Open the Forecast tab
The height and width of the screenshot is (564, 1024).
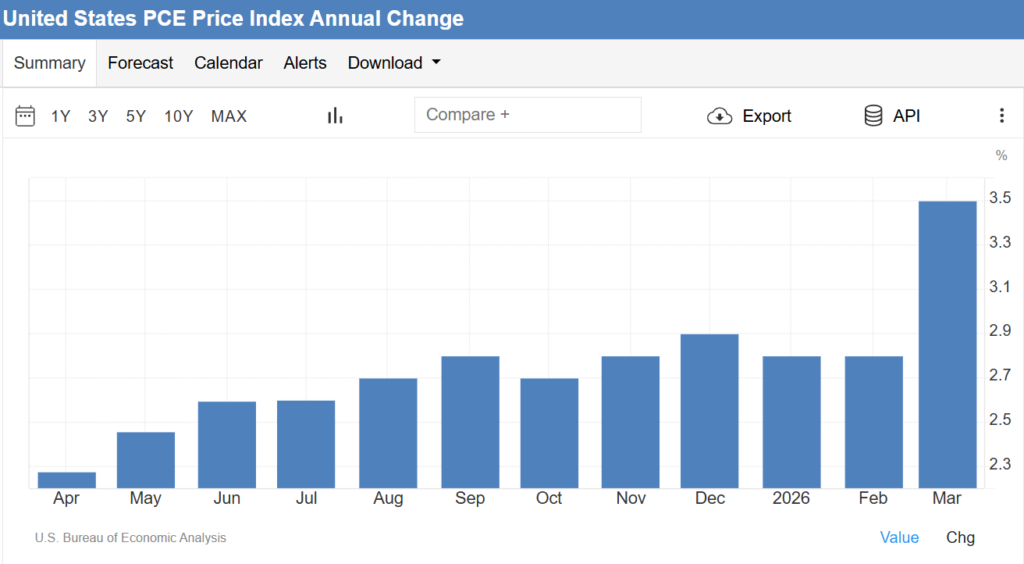click(140, 63)
